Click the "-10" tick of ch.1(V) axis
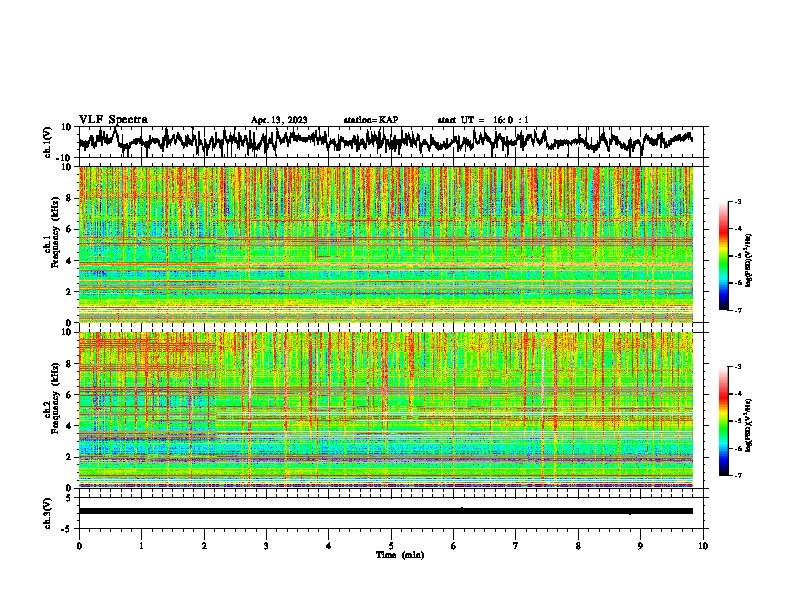 65,158
